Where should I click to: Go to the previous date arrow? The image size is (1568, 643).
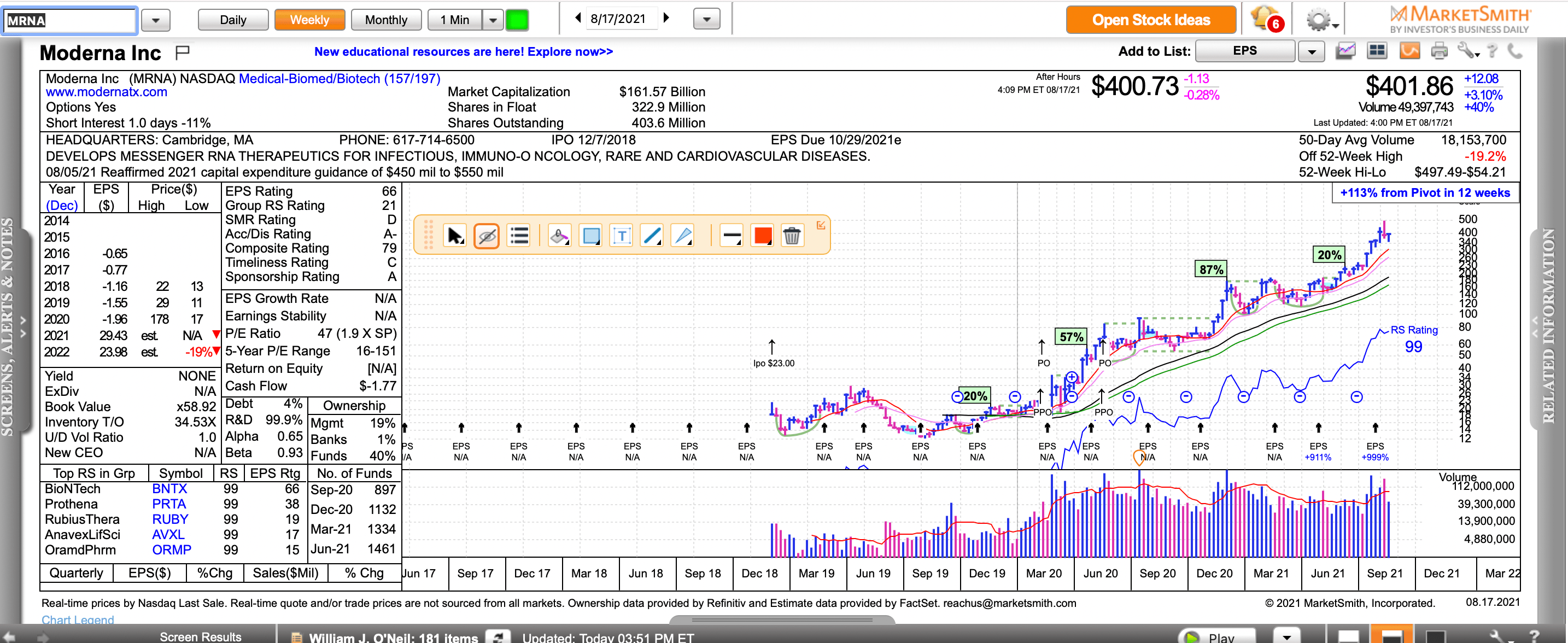tap(578, 18)
